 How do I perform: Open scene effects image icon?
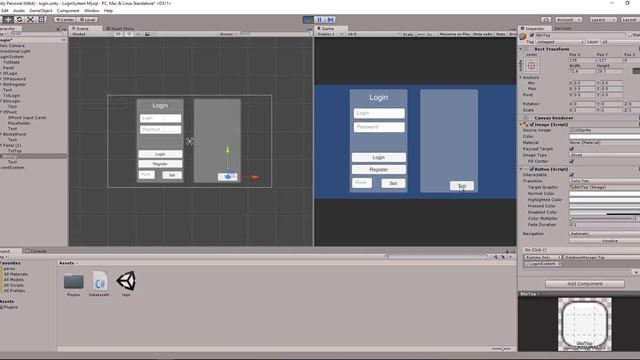click(x=148, y=34)
